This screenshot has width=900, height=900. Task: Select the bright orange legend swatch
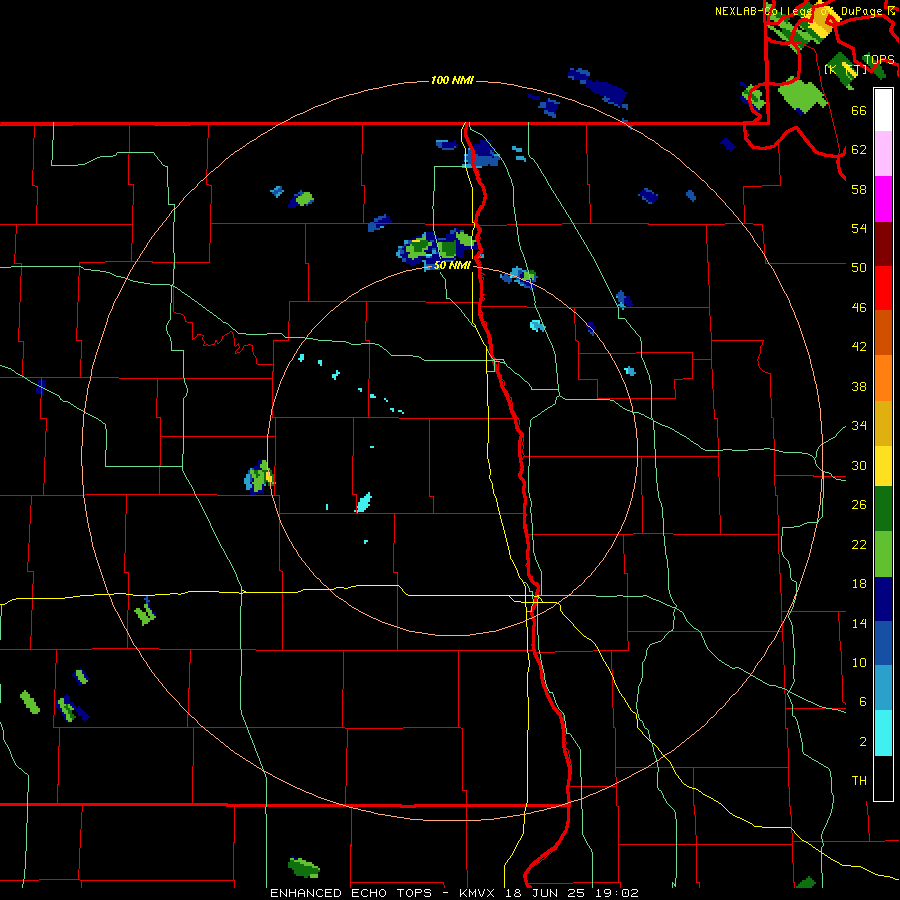[x=883, y=378]
